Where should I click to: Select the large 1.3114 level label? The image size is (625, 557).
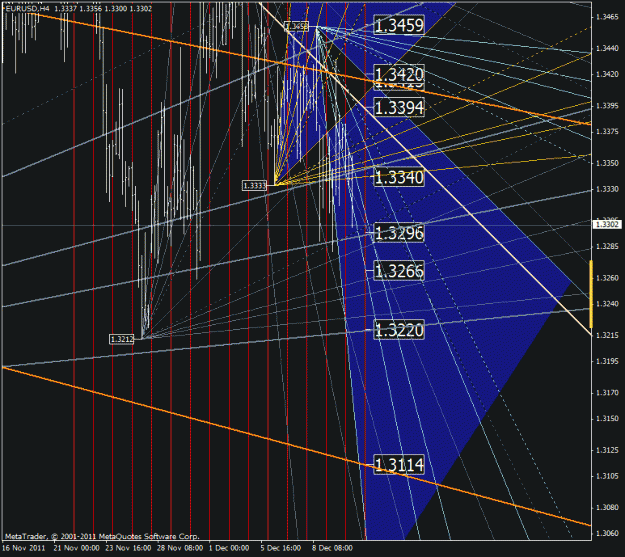coord(399,465)
